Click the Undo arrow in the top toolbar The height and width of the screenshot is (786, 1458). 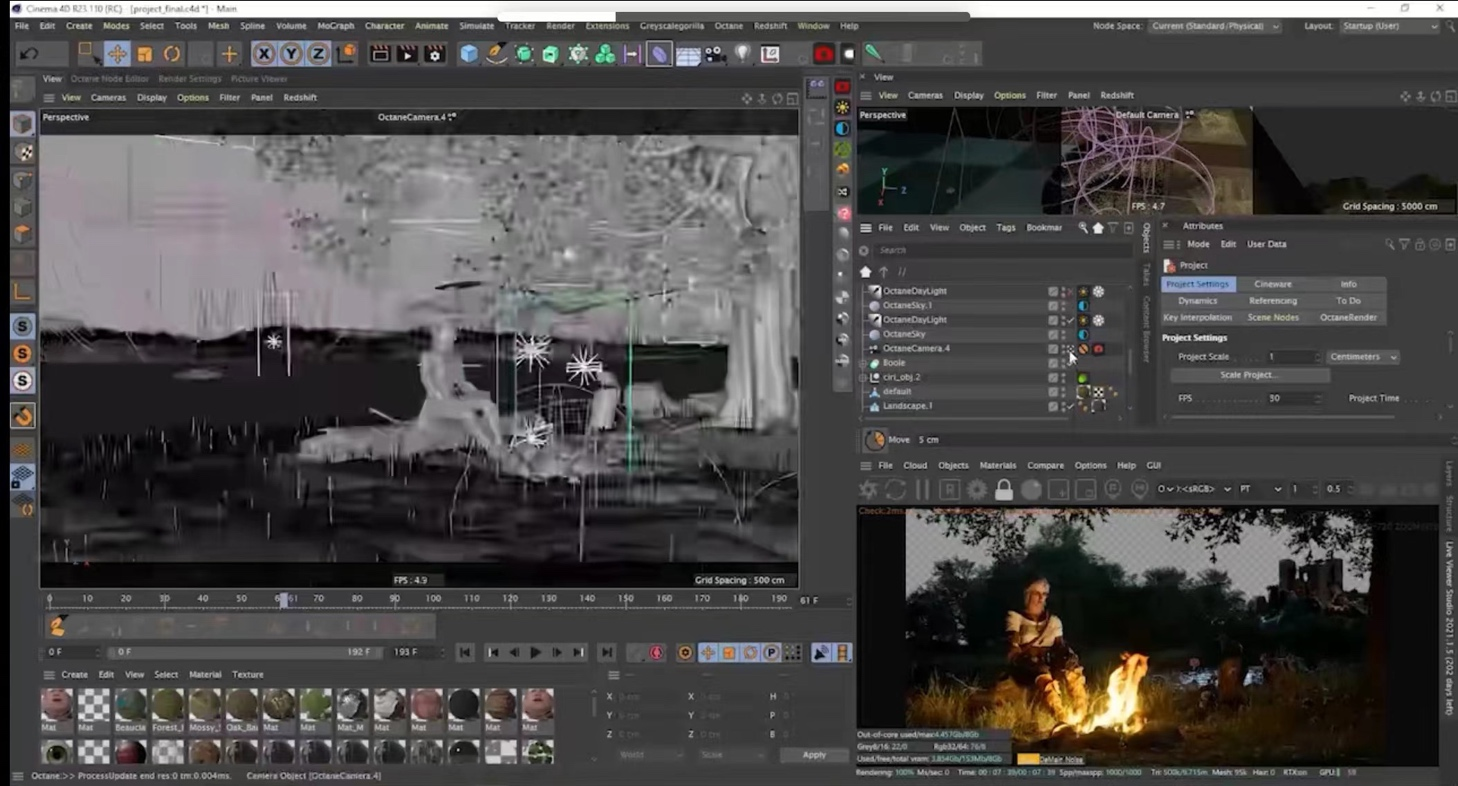pos(30,54)
